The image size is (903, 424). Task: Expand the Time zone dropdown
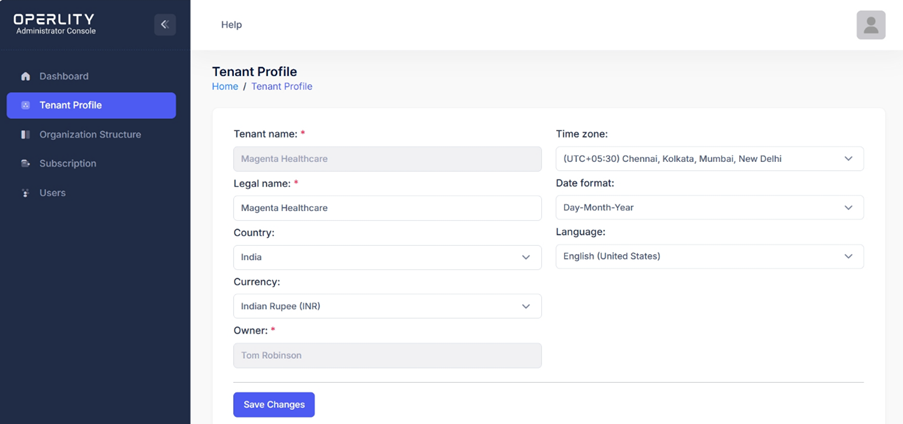tap(709, 158)
